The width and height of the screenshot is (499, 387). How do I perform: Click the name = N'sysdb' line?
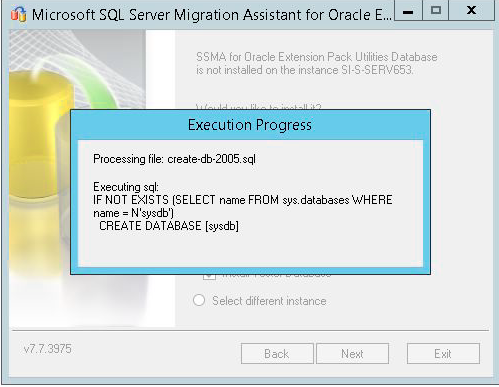pos(133,213)
